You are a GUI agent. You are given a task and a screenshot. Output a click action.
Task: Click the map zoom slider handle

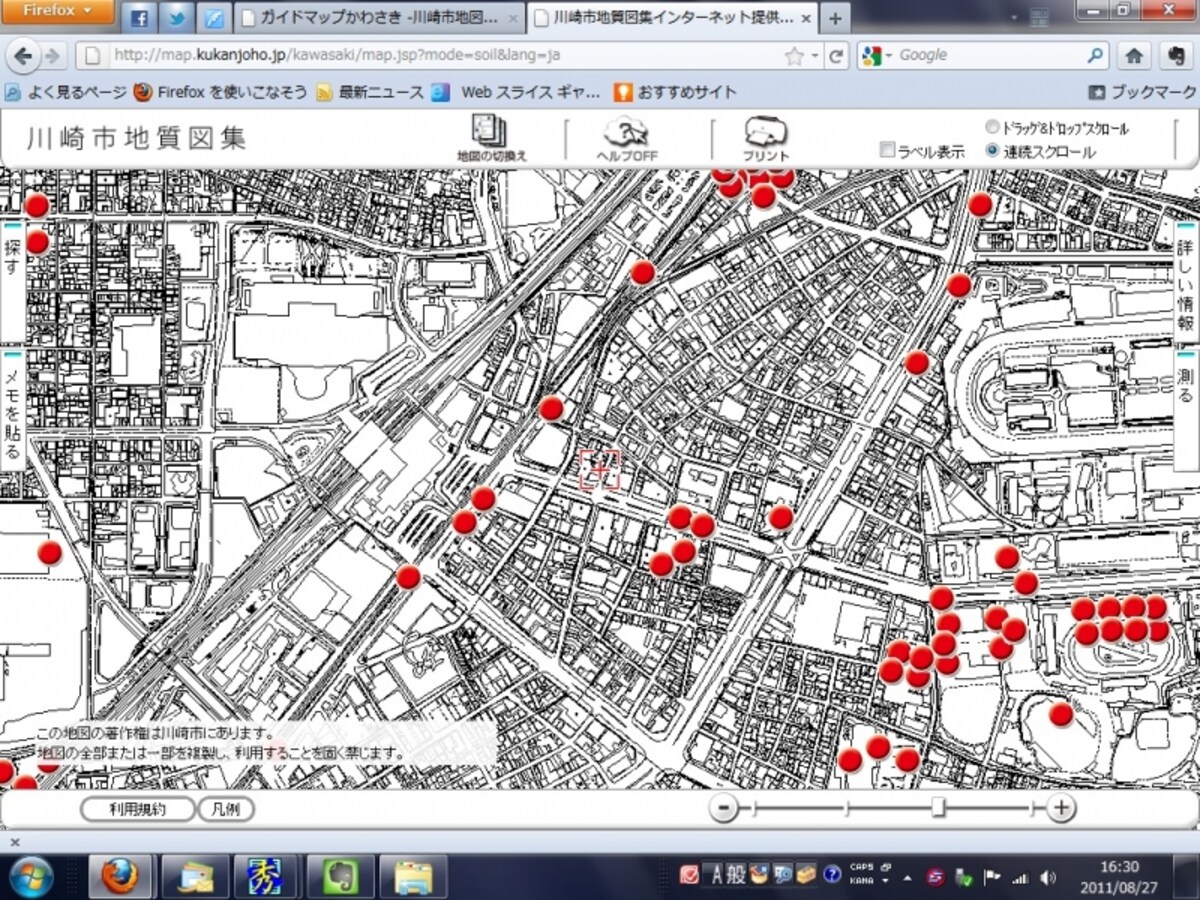pos(939,807)
